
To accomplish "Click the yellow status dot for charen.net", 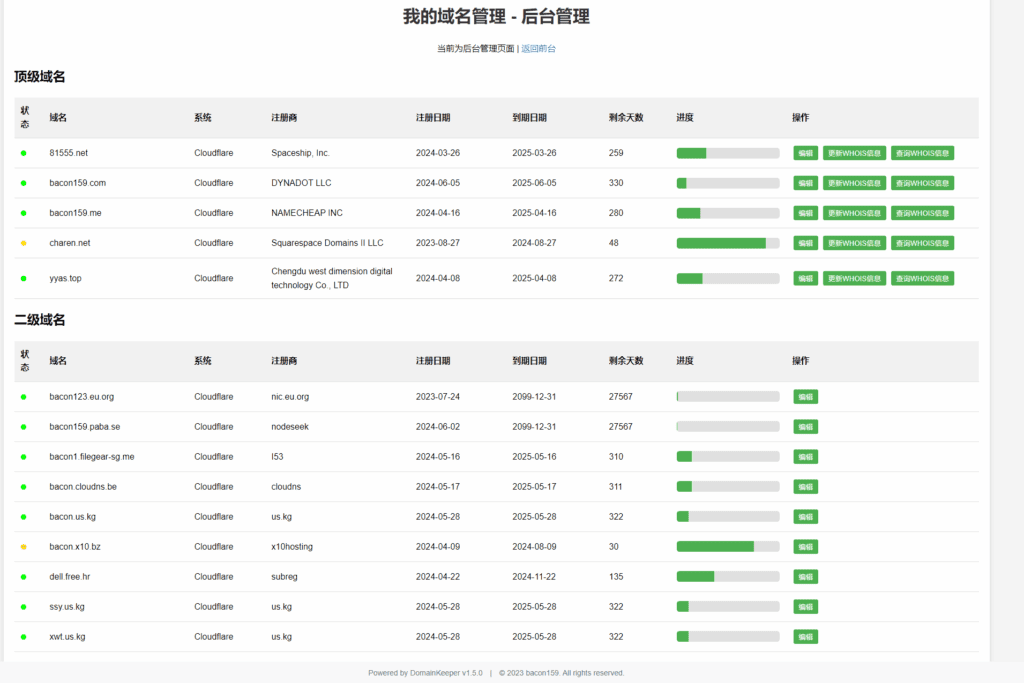I will pos(24,243).
